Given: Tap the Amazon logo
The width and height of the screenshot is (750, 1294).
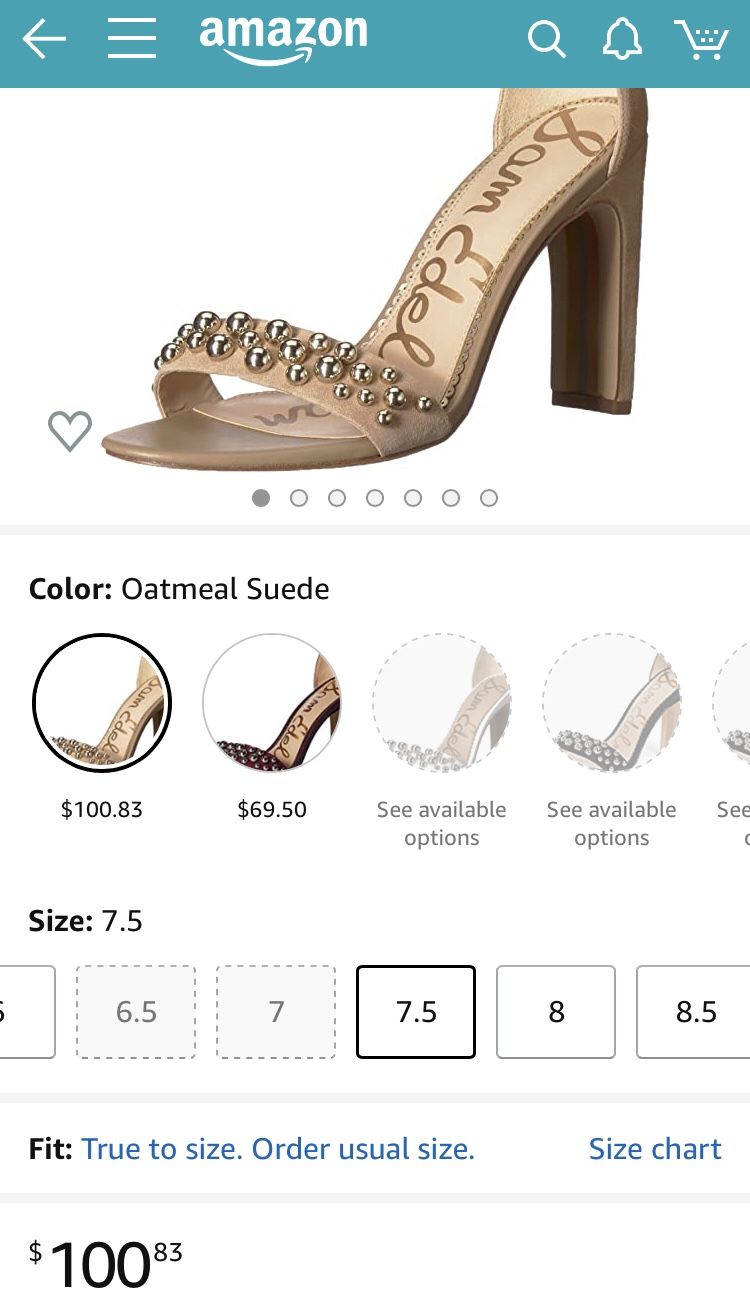Looking at the screenshot, I should [283, 40].
